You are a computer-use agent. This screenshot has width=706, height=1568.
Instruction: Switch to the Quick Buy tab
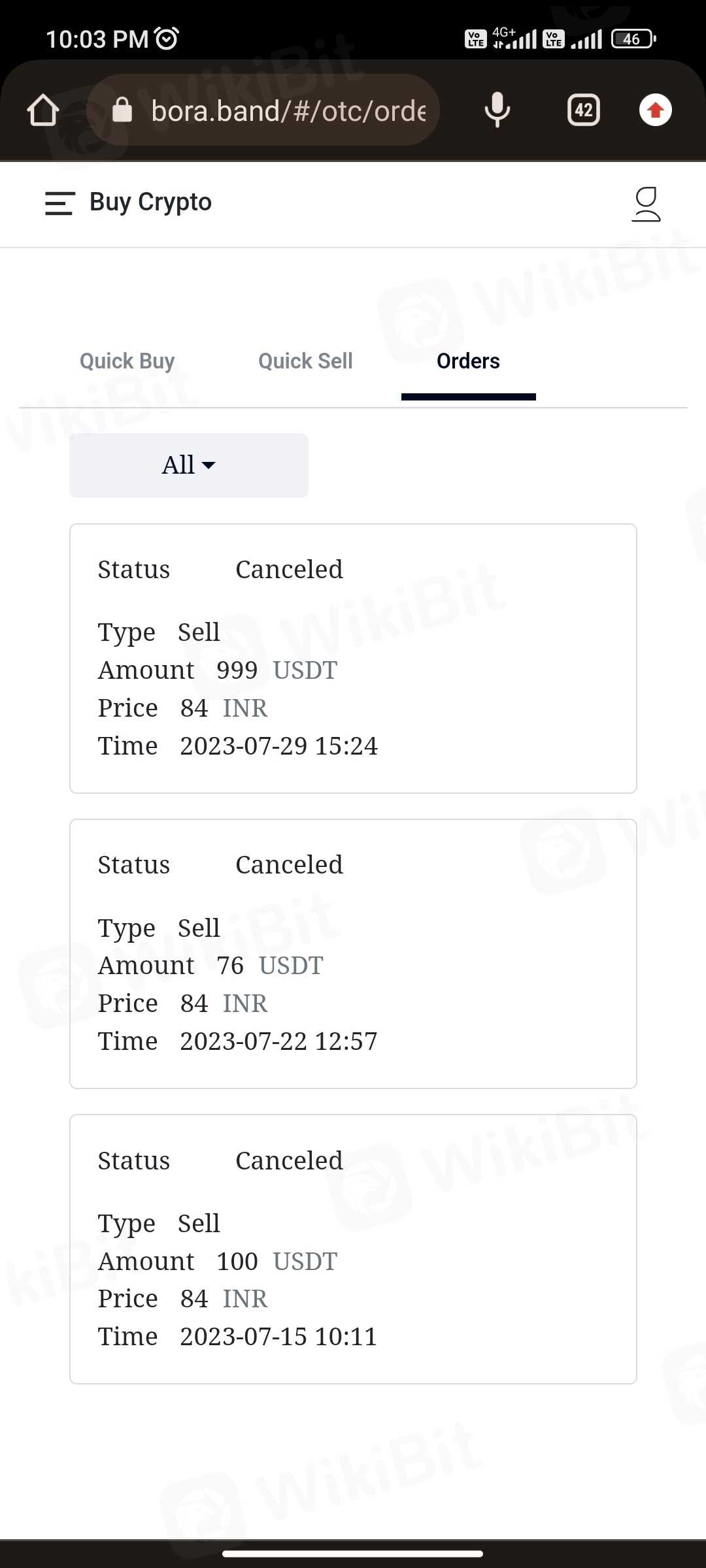tap(127, 361)
